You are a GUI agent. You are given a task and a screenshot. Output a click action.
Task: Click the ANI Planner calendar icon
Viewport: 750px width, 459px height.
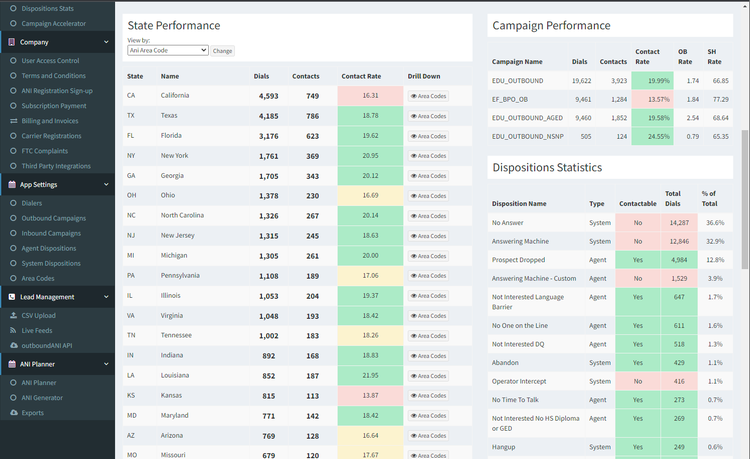(12, 364)
